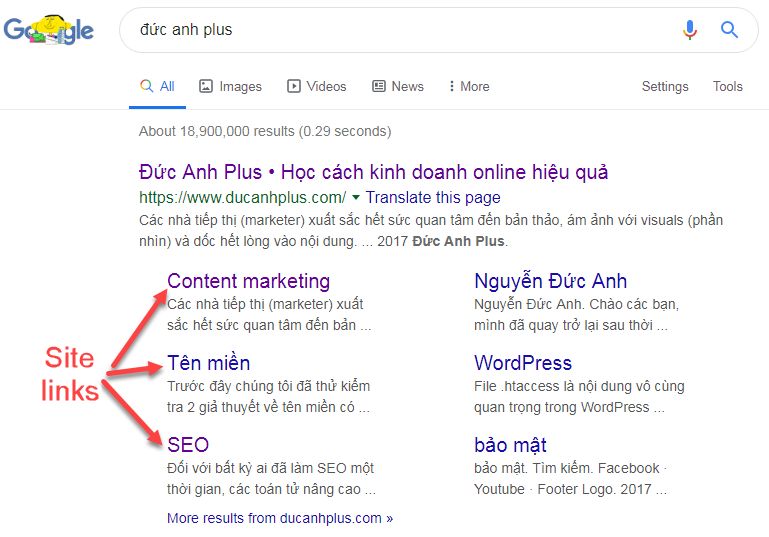The image size is (769, 537).
Task: Click the microphone voice search icon
Action: [690, 30]
